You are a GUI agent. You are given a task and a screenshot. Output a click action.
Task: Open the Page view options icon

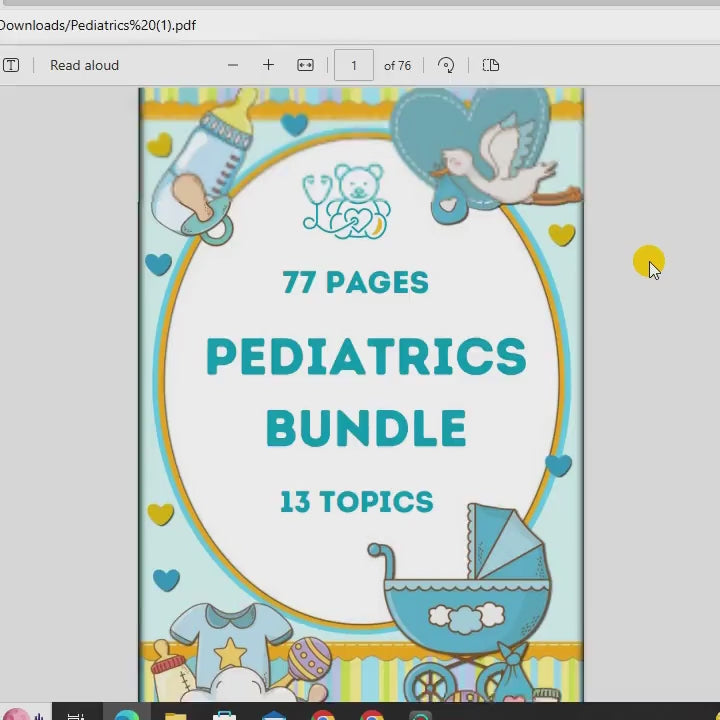[491, 65]
